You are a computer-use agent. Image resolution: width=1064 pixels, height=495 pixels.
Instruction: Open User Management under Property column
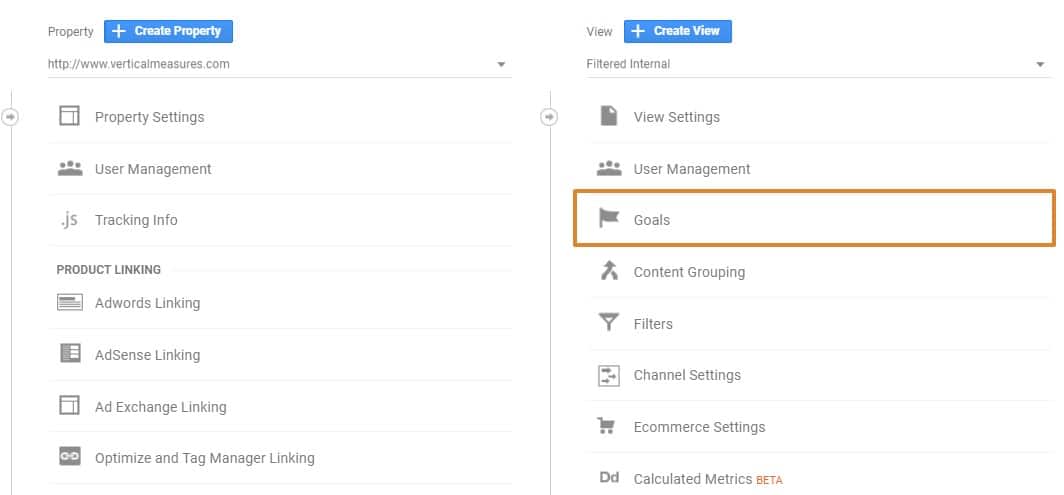pos(153,169)
